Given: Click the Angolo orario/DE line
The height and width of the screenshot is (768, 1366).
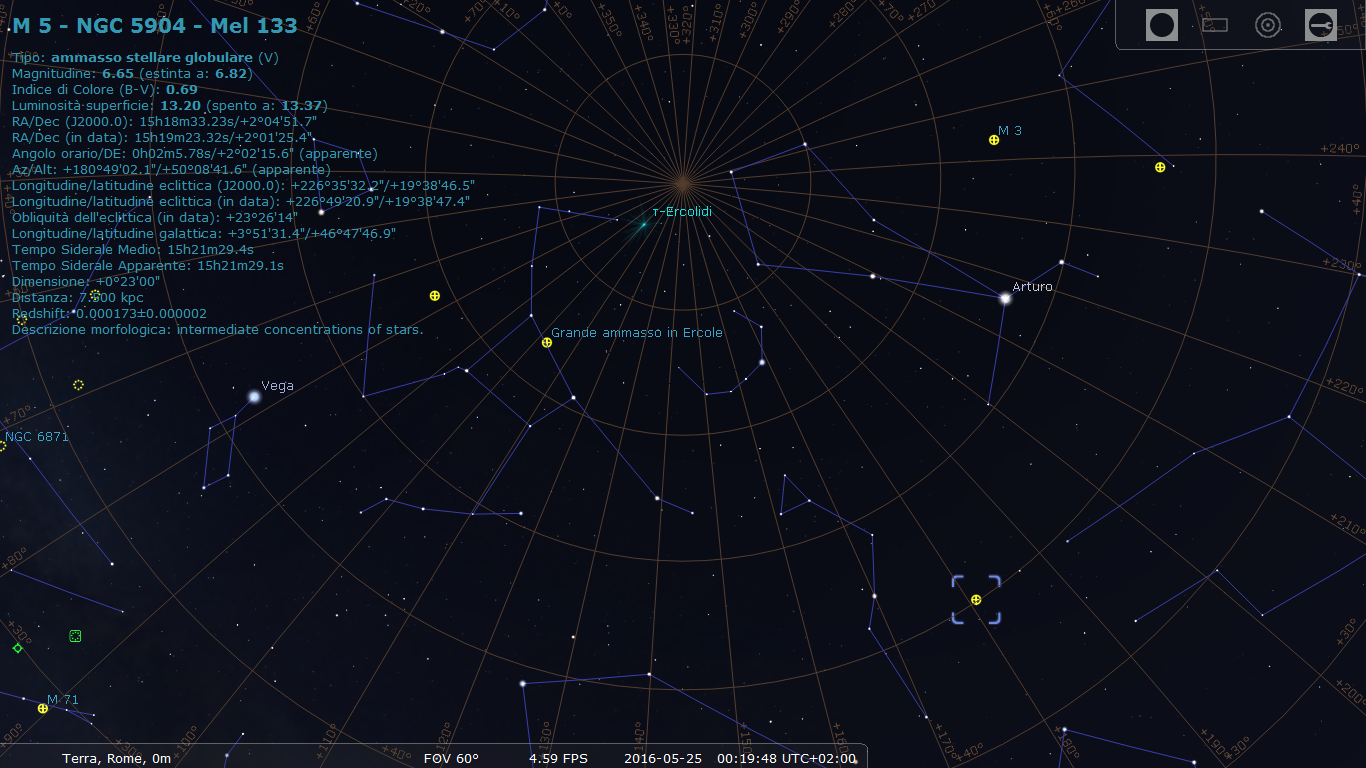Looking at the screenshot, I should point(195,154).
